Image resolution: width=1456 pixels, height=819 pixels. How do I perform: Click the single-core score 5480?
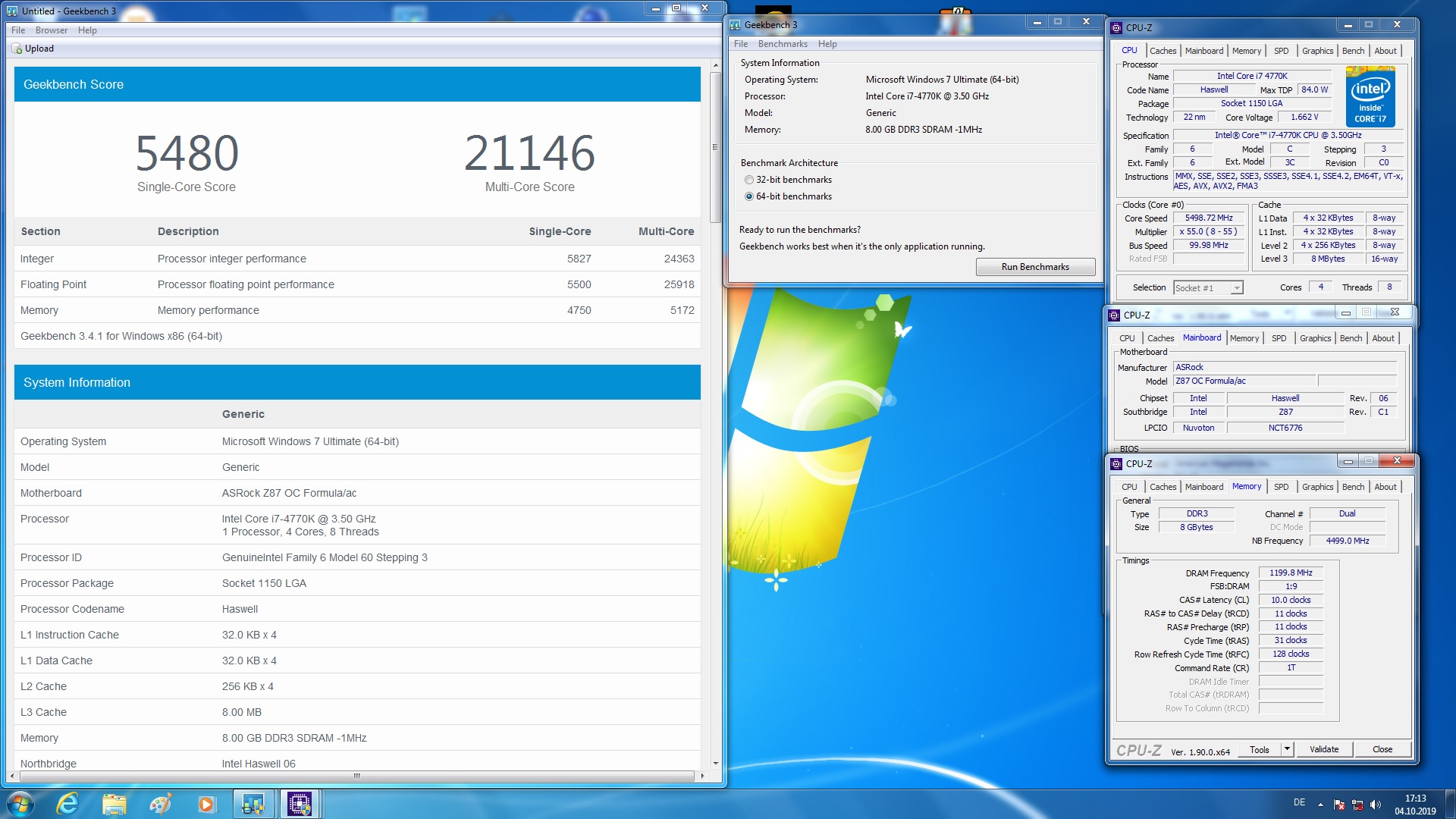tap(187, 152)
